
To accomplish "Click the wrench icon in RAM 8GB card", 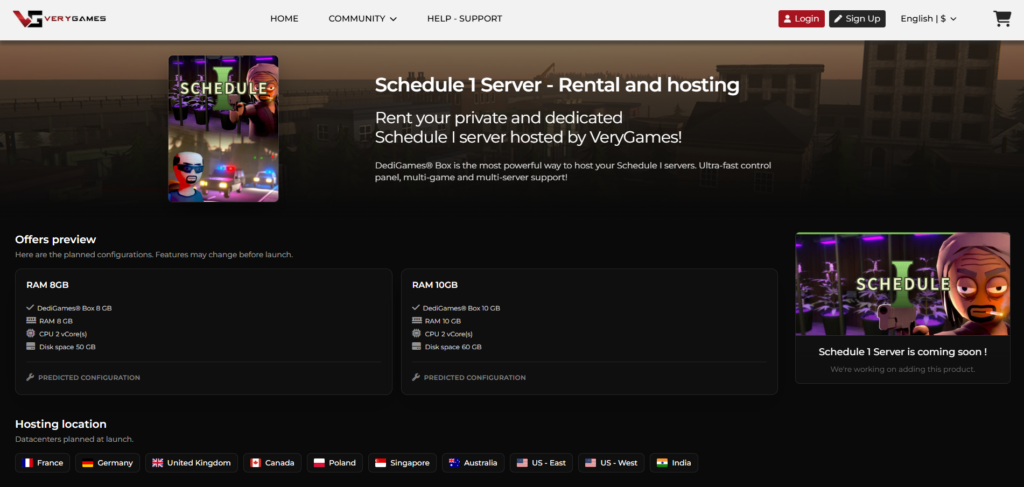I will [x=30, y=377].
